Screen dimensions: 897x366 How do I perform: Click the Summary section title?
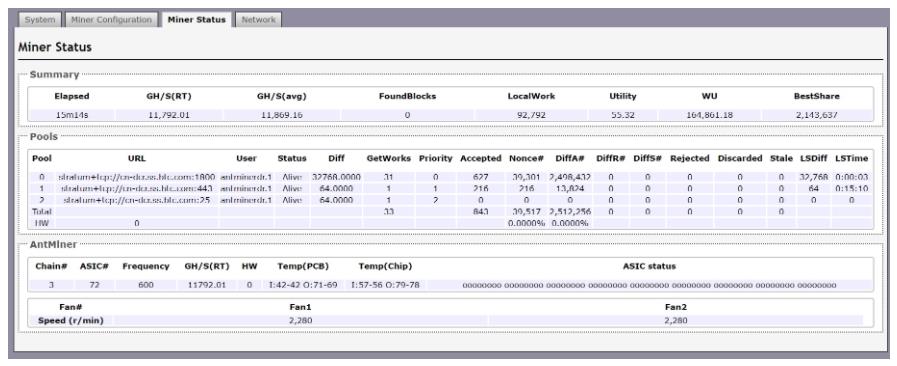[x=54, y=74]
